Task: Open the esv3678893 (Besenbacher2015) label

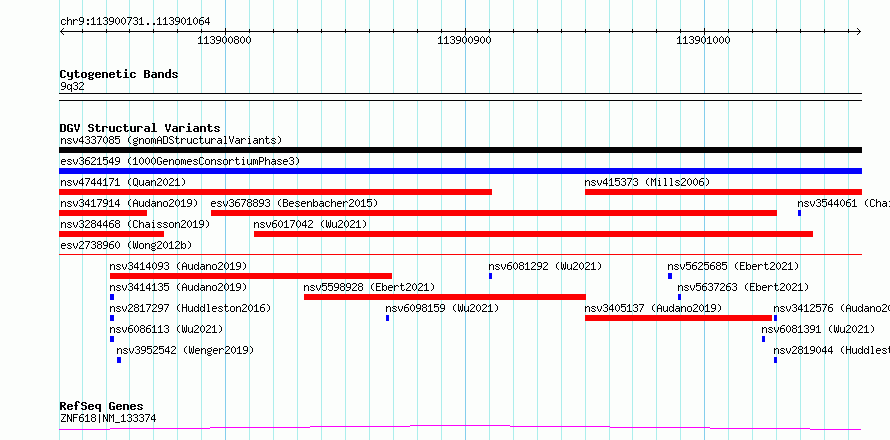Action: [x=294, y=203]
